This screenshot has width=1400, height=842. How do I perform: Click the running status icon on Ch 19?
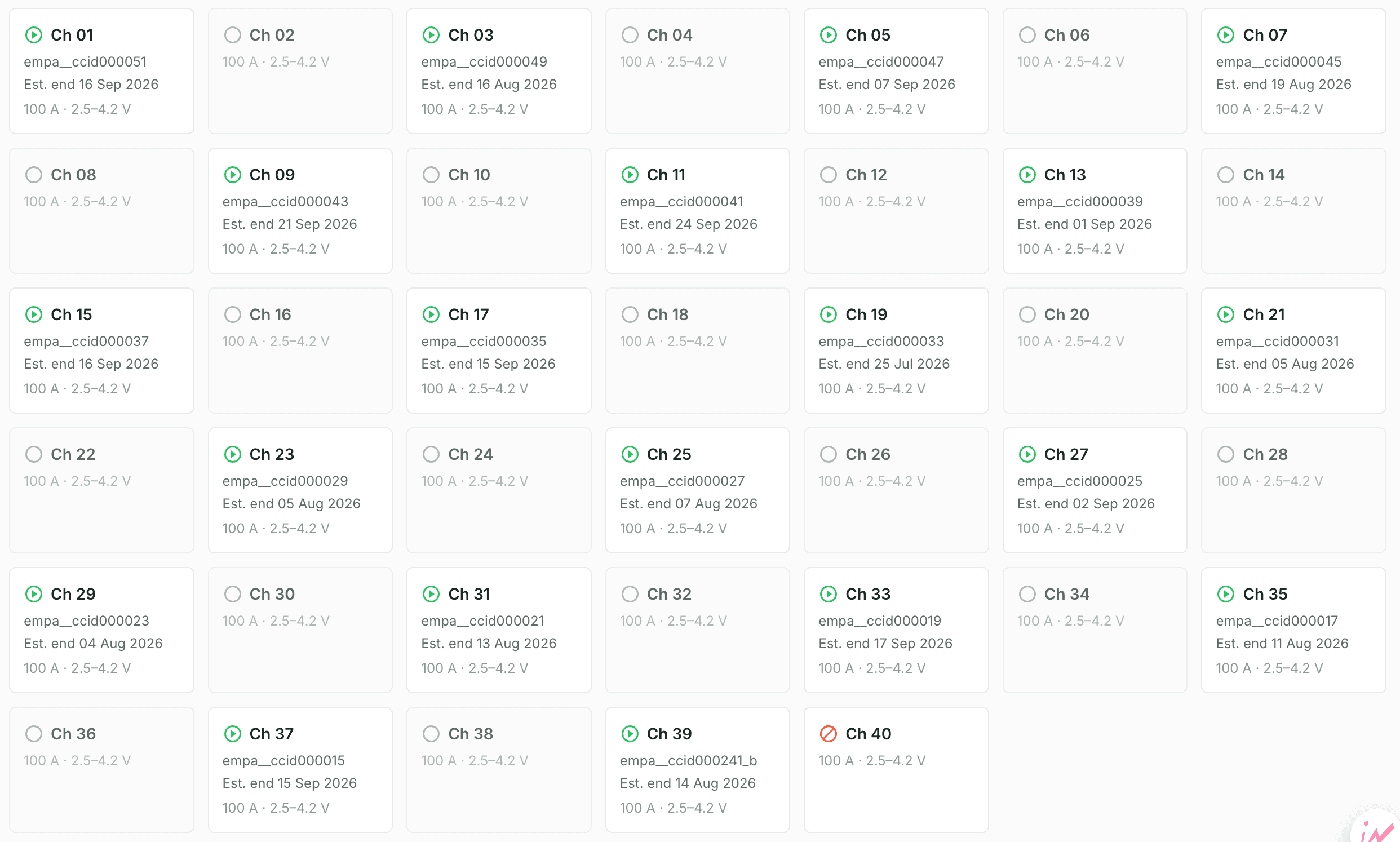click(828, 314)
